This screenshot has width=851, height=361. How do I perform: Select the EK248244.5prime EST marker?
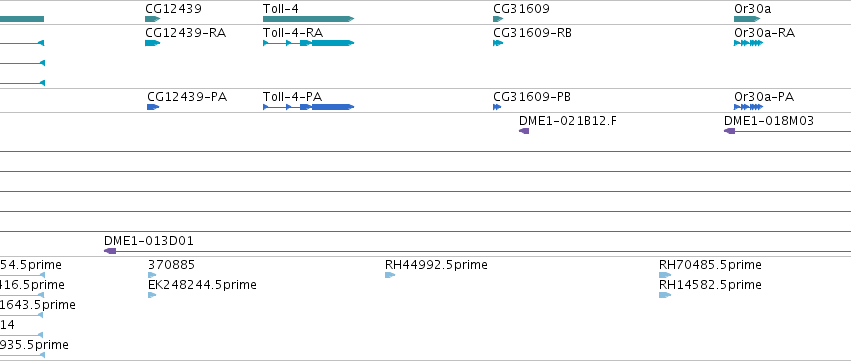tap(152, 295)
